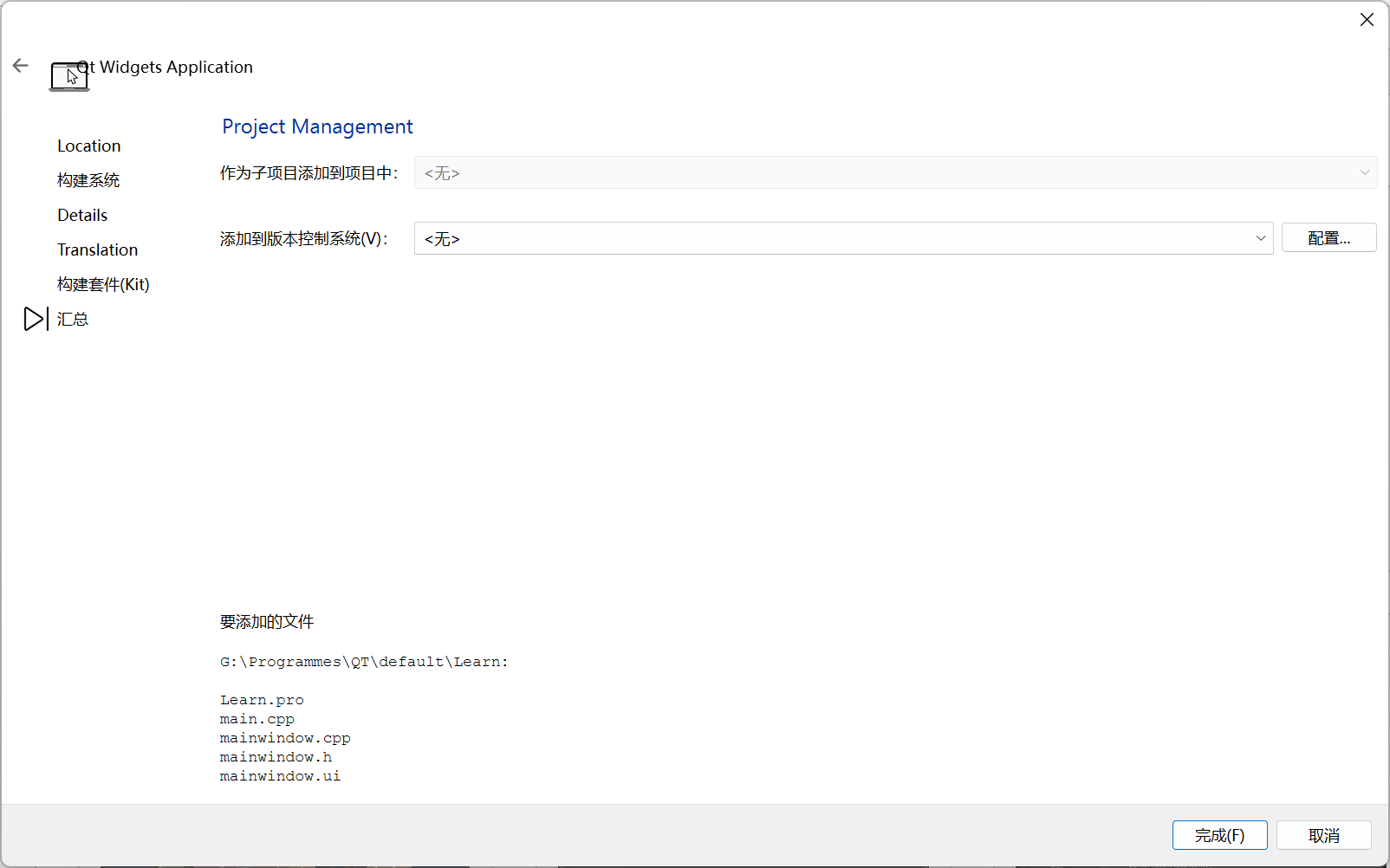
Task: Click the 作为子项目添加到项目中 label
Action: point(309,173)
